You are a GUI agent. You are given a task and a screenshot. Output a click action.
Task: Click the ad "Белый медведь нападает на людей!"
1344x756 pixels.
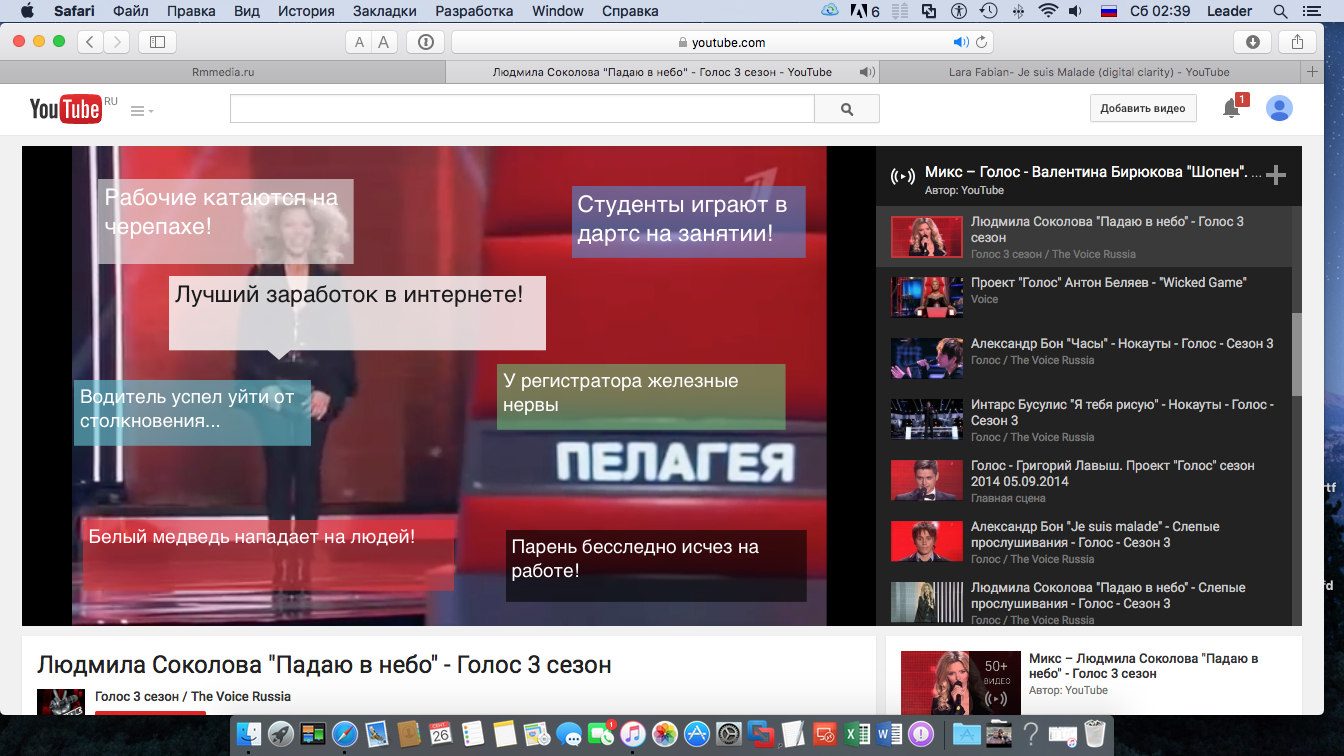[x=268, y=554]
